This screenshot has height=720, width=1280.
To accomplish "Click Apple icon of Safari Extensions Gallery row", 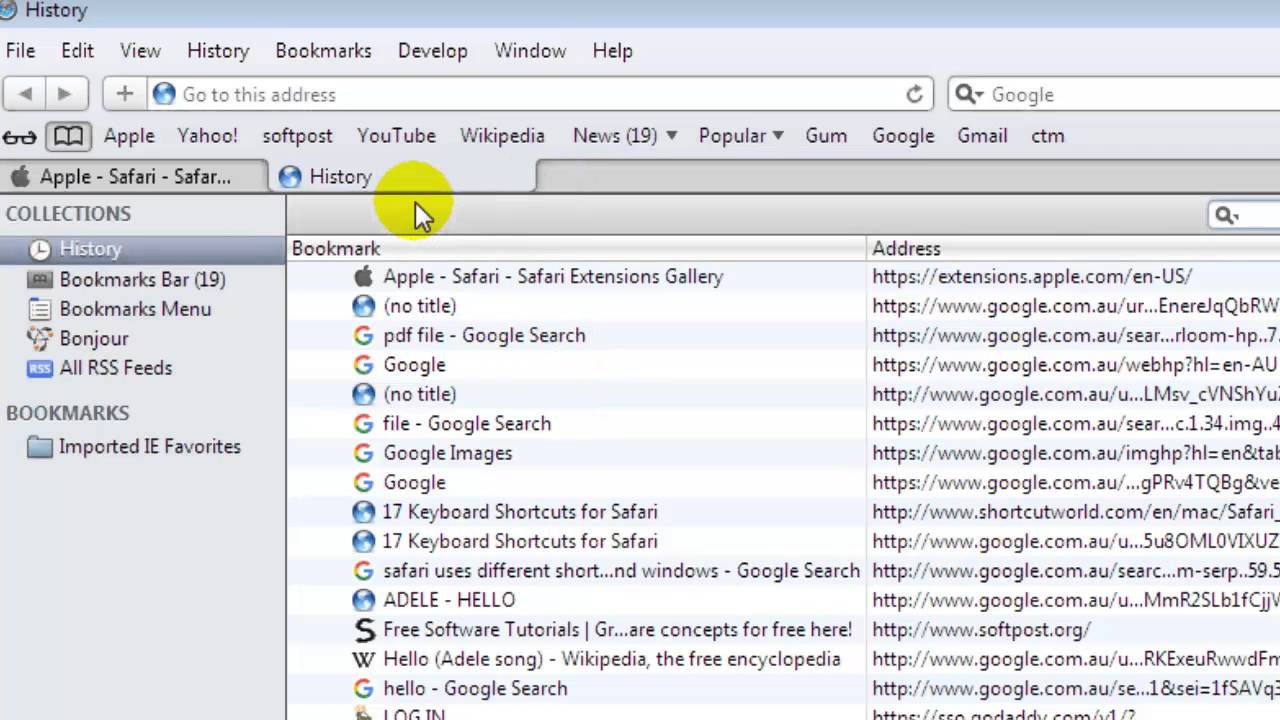I will (363, 276).
